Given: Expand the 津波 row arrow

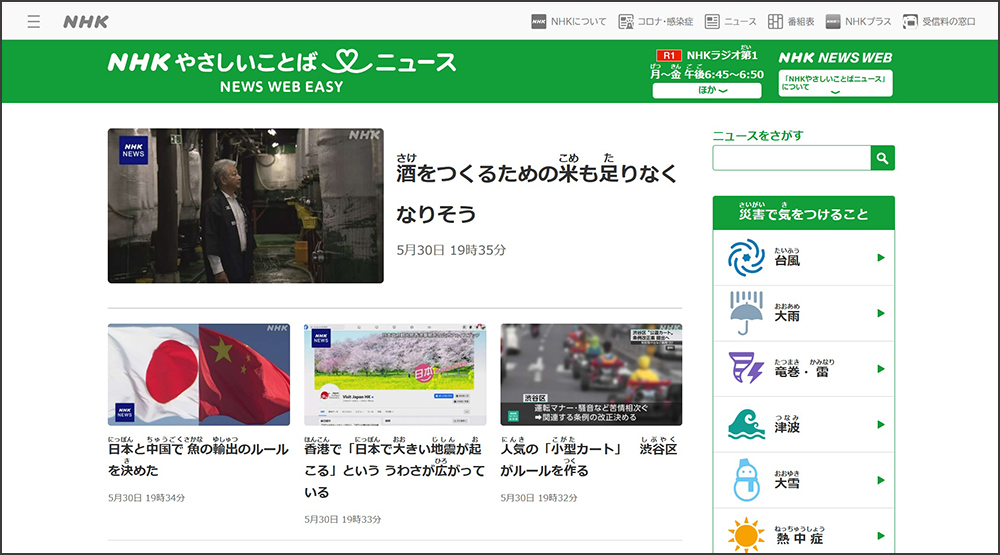Looking at the screenshot, I should click(x=881, y=424).
